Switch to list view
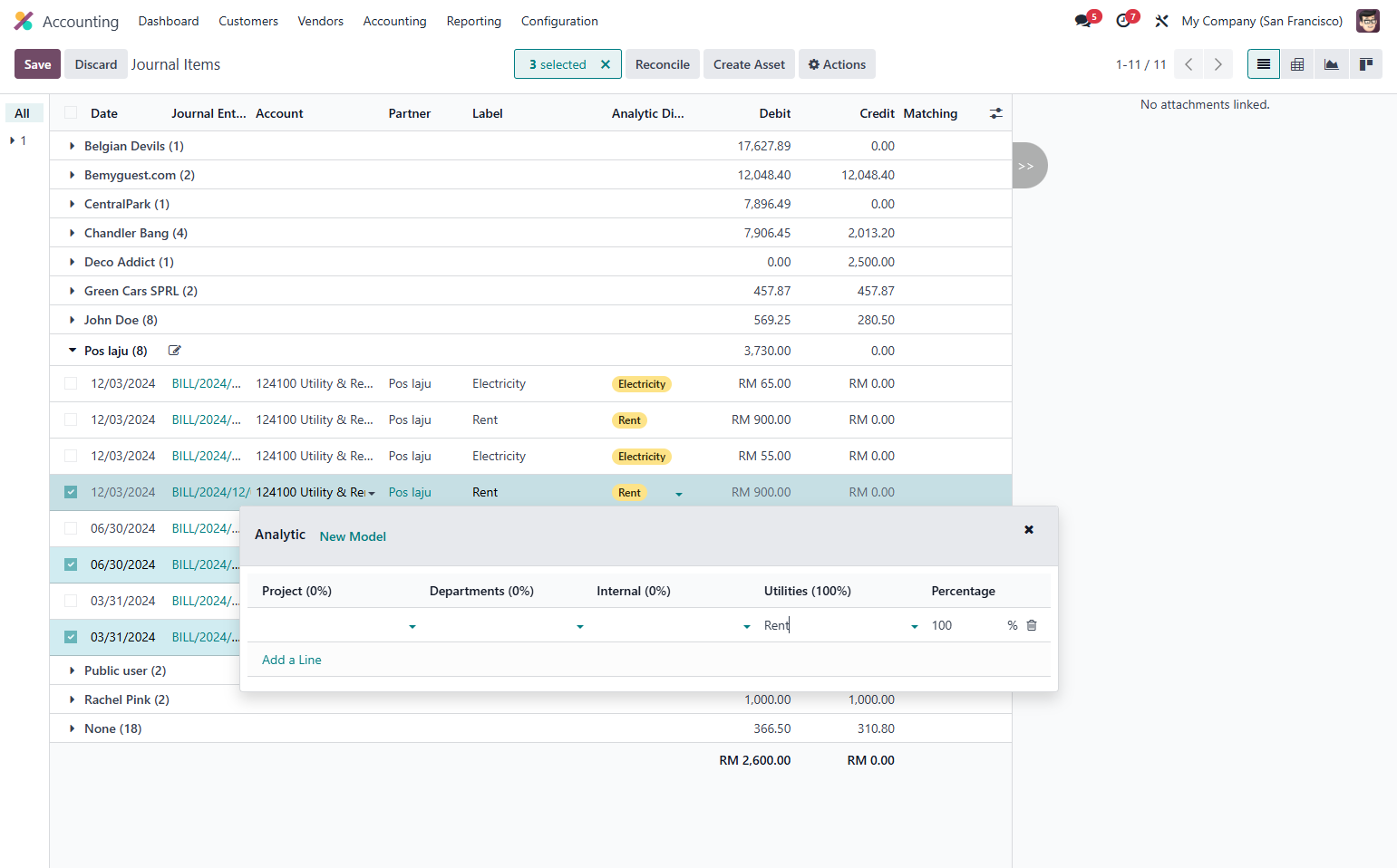The image size is (1397, 868). pyautogui.click(x=1264, y=64)
